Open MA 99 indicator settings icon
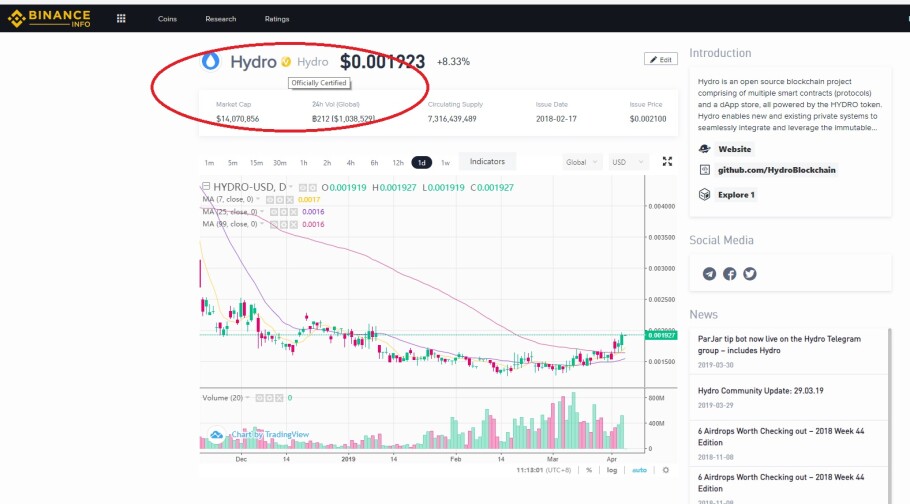The width and height of the screenshot is (910, 504). click(284, 224)
